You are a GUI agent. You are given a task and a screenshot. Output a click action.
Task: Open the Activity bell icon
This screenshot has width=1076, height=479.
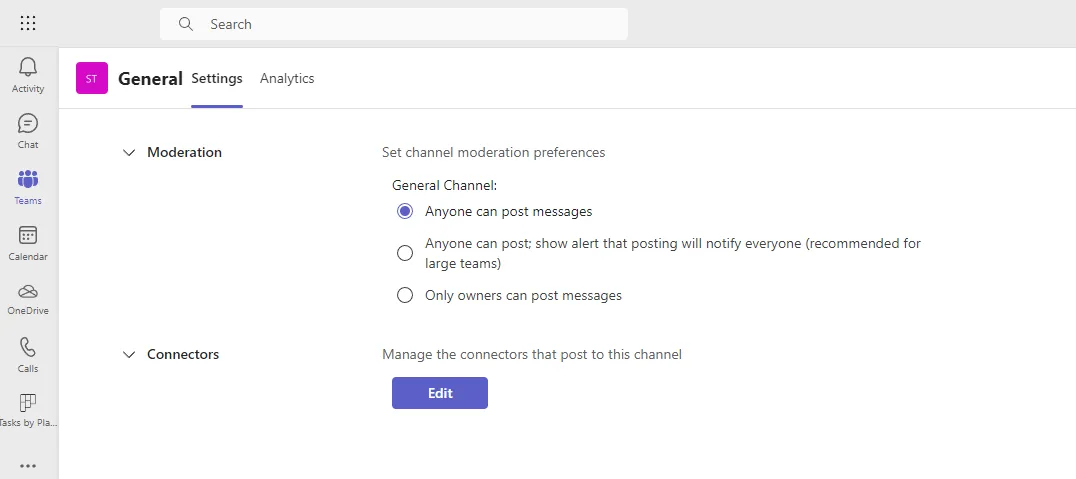coord(28,67)
